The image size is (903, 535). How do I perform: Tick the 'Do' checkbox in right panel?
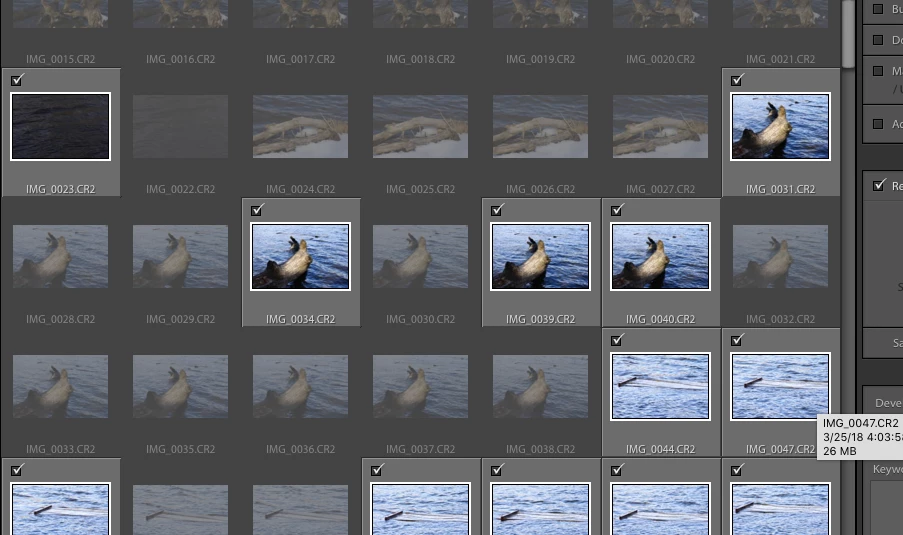pyautogui.click(x=878, y=40)
